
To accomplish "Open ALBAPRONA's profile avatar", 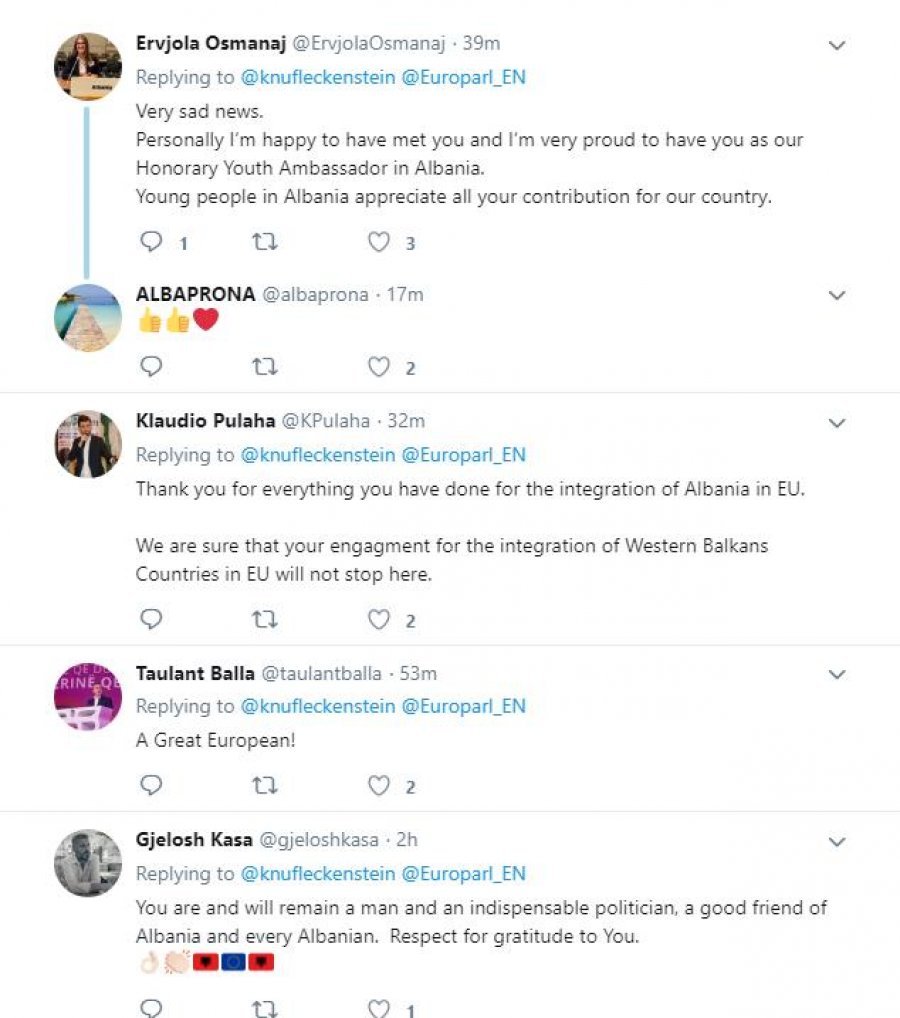I will (88, 318).
